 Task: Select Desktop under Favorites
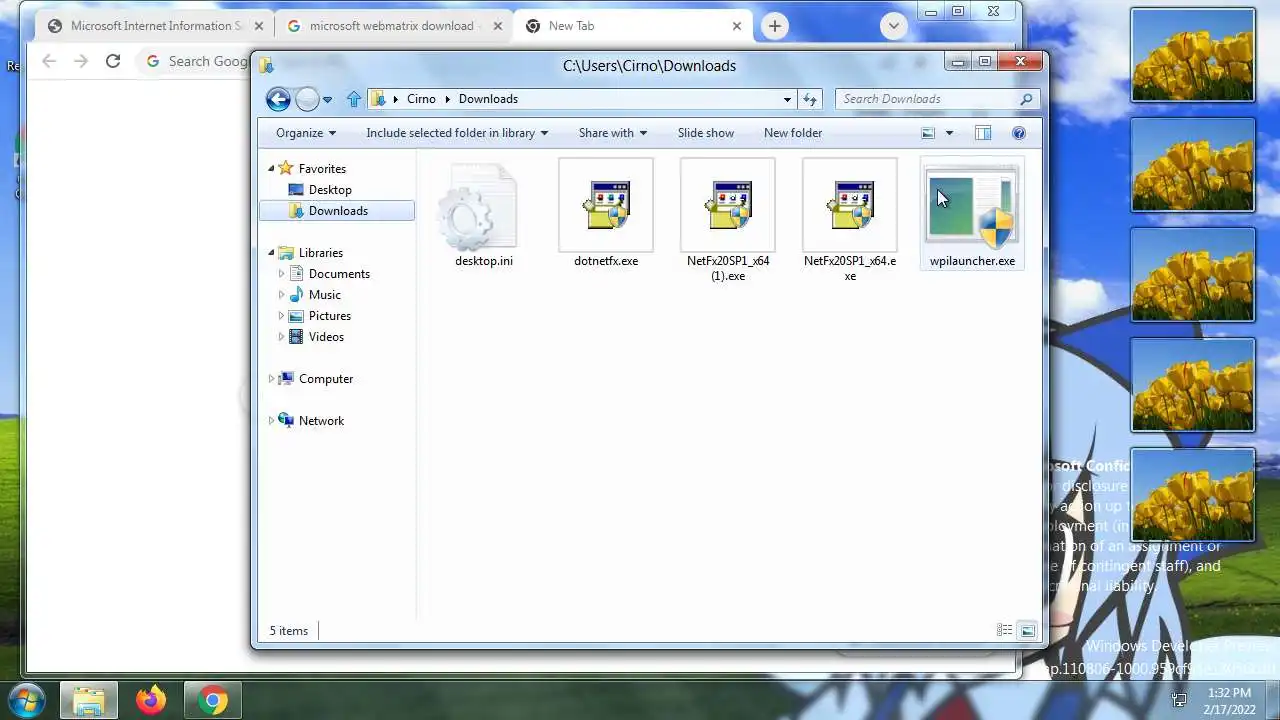click(x=330, y=190)
